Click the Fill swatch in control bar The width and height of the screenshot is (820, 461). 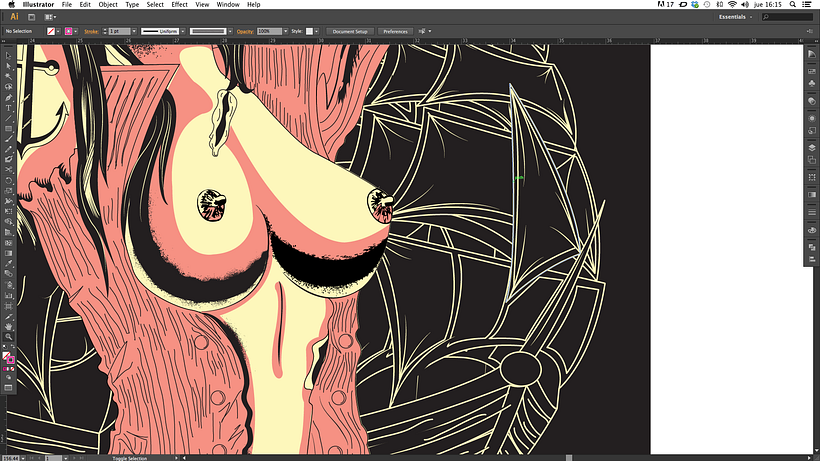pos(51,31)
